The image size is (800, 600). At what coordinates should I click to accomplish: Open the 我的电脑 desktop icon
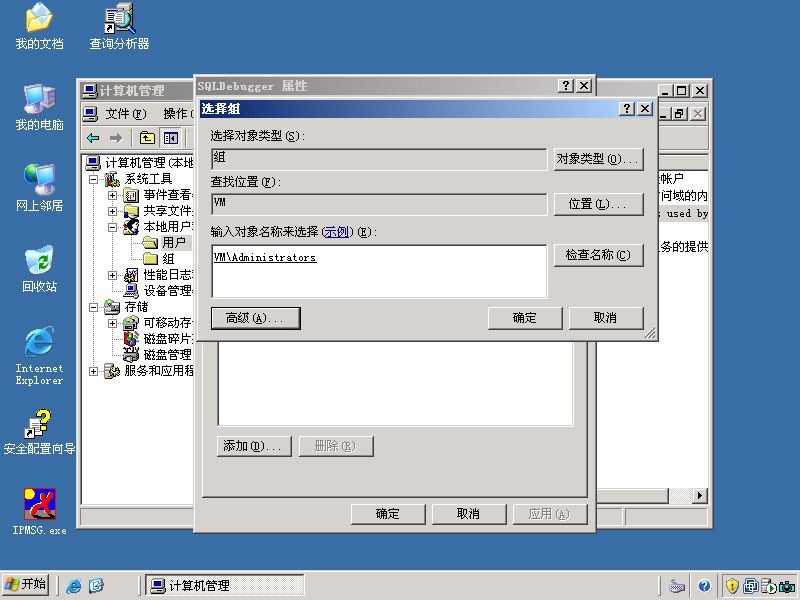coord(39,107)
